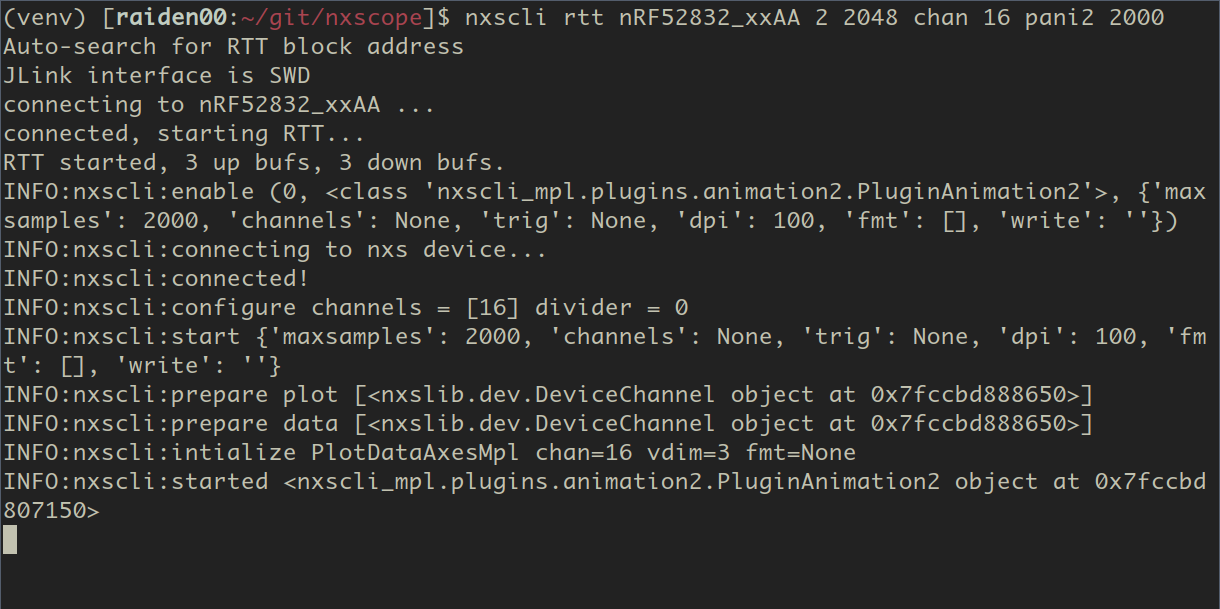Click the username 'raiden00' in the prompt
This screenshot has width=1220, height=609.
[x=171, y=17]
